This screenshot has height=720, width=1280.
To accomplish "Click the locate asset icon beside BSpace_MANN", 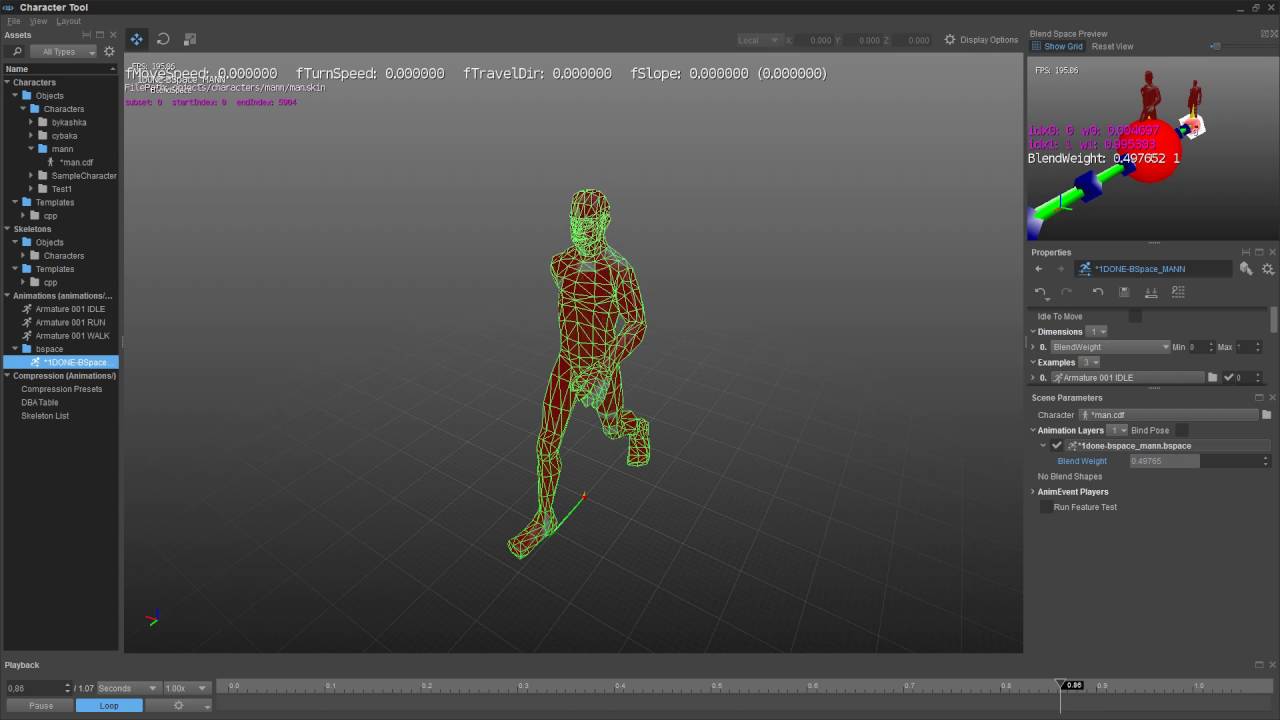I will (1246, 269).
